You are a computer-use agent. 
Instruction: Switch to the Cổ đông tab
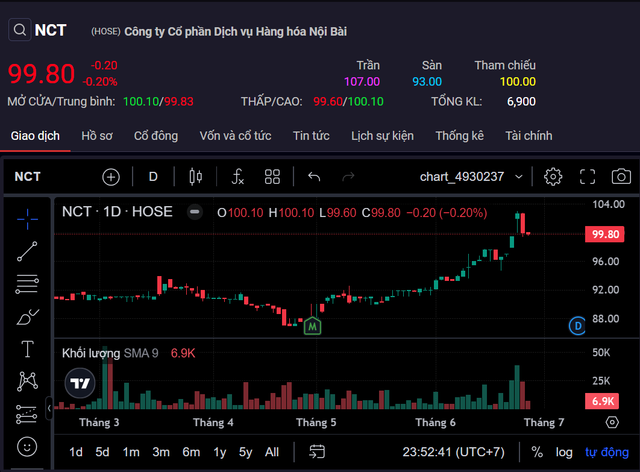(x=156, y=136)
